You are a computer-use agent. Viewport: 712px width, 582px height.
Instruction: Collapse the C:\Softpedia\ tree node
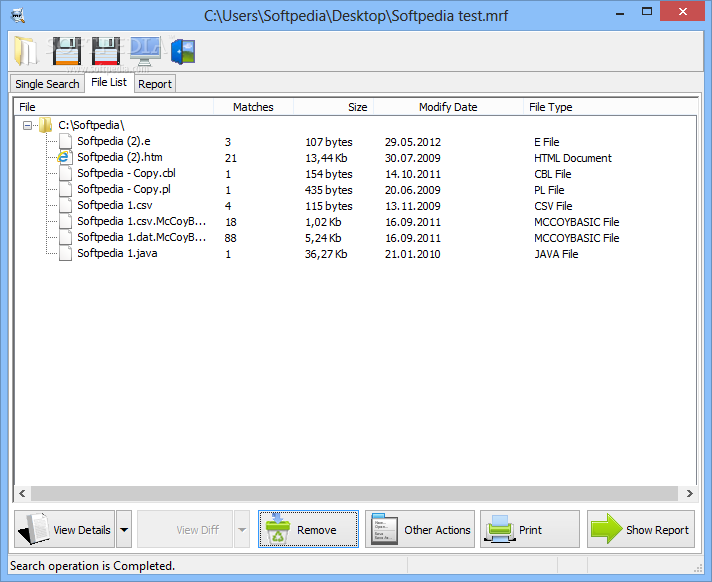27,125
